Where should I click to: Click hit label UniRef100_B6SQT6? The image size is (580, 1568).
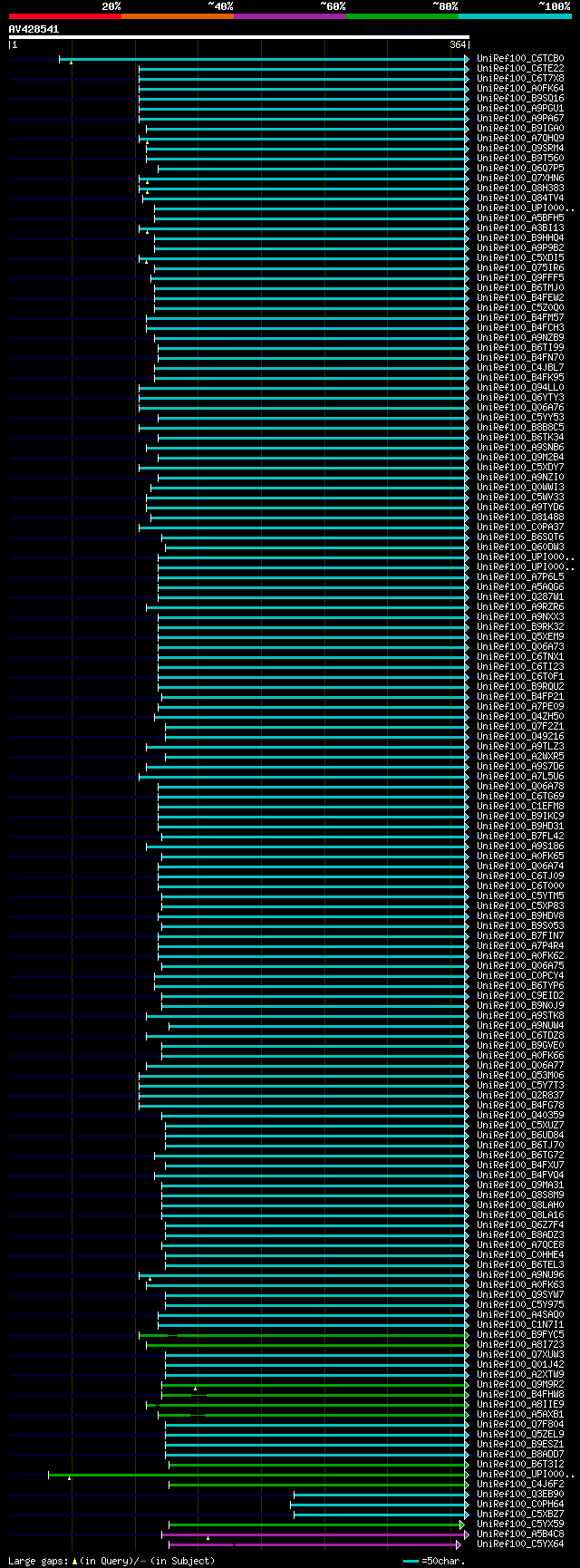point(520,537)
